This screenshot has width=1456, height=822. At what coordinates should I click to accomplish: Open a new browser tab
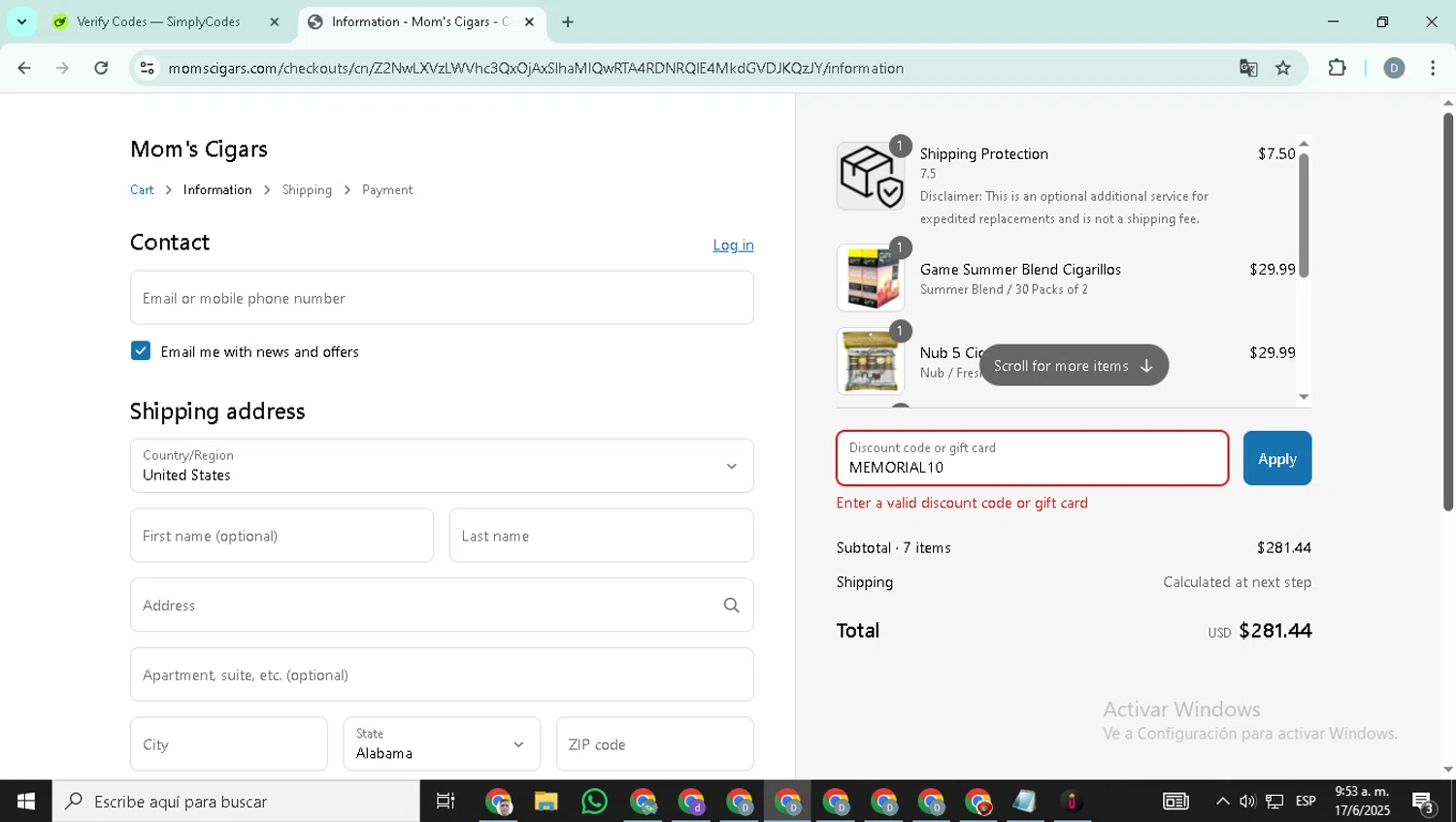(x=568, y=21)
